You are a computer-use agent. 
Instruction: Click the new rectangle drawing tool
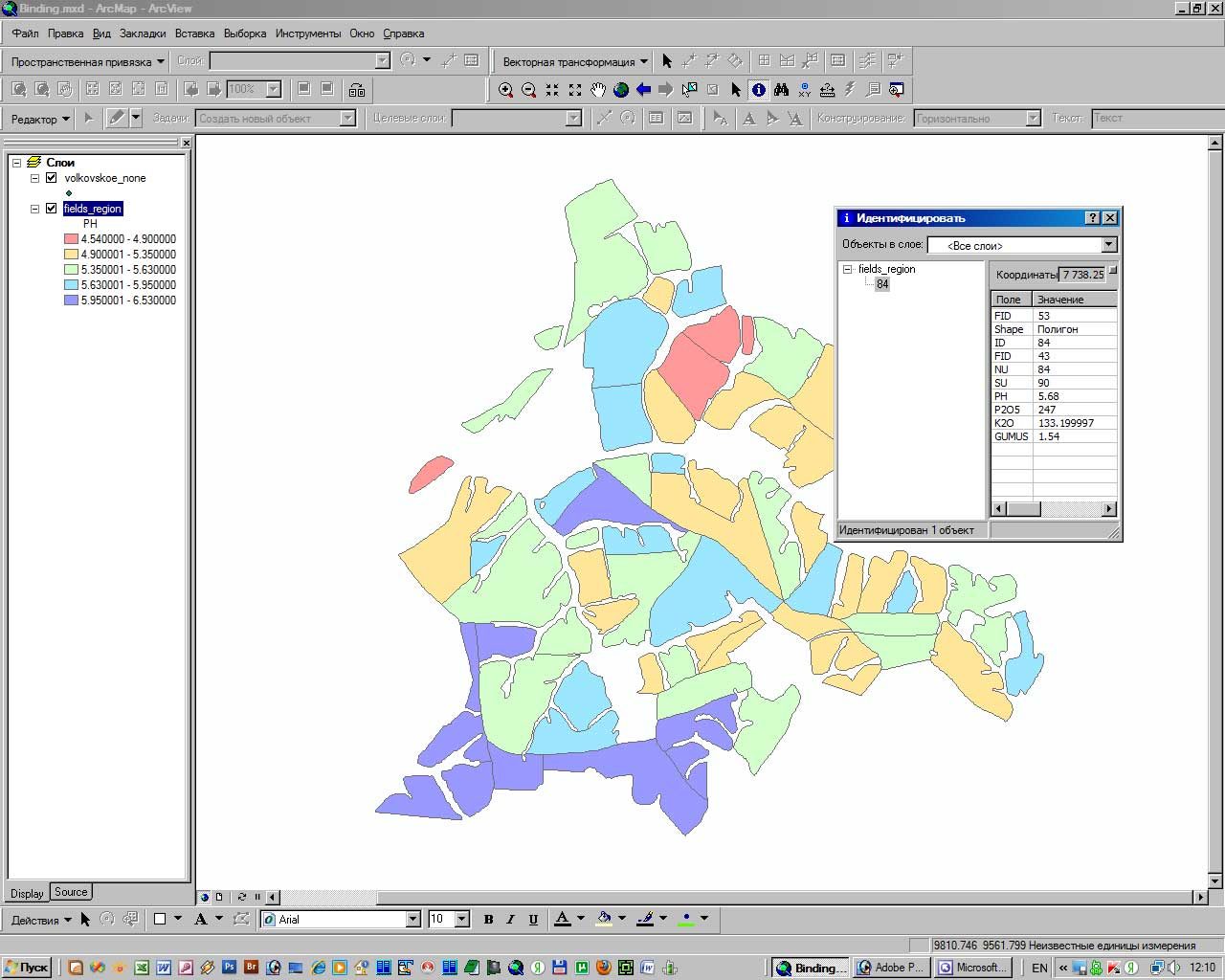(x=160, y=920)
